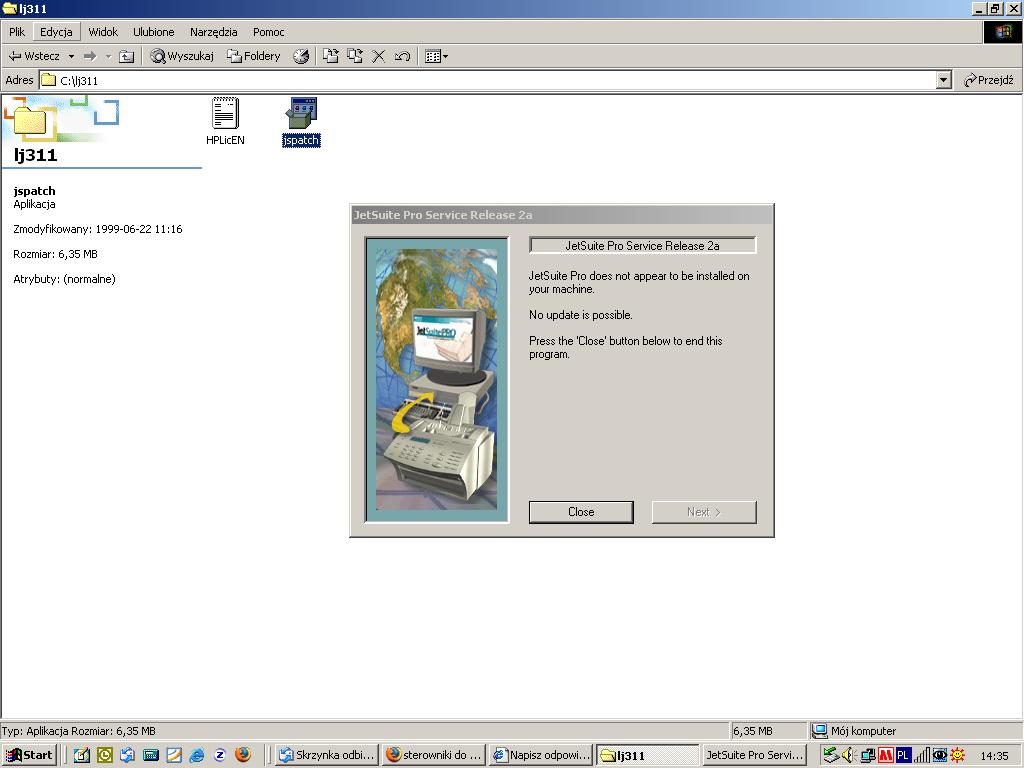
Task: Click the address bar showing C:\lj311
Action: click(x=487, y=80)
